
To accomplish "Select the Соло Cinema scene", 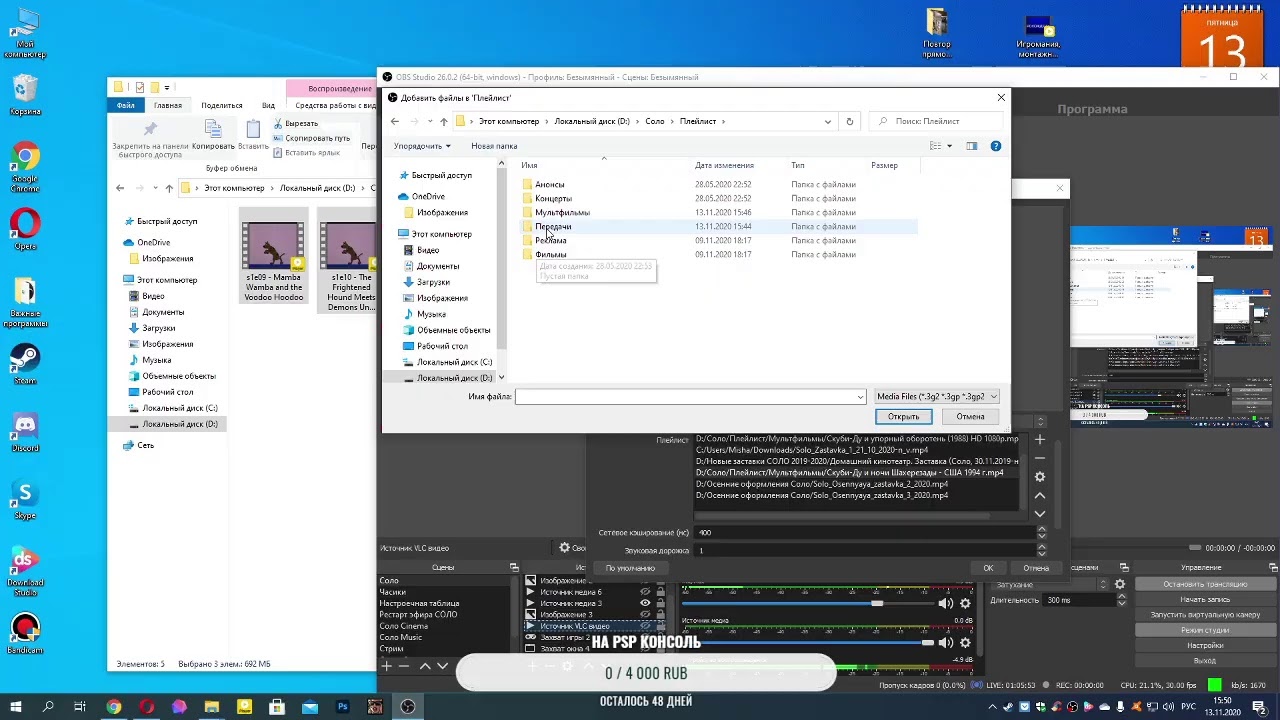I will (403, 626).
